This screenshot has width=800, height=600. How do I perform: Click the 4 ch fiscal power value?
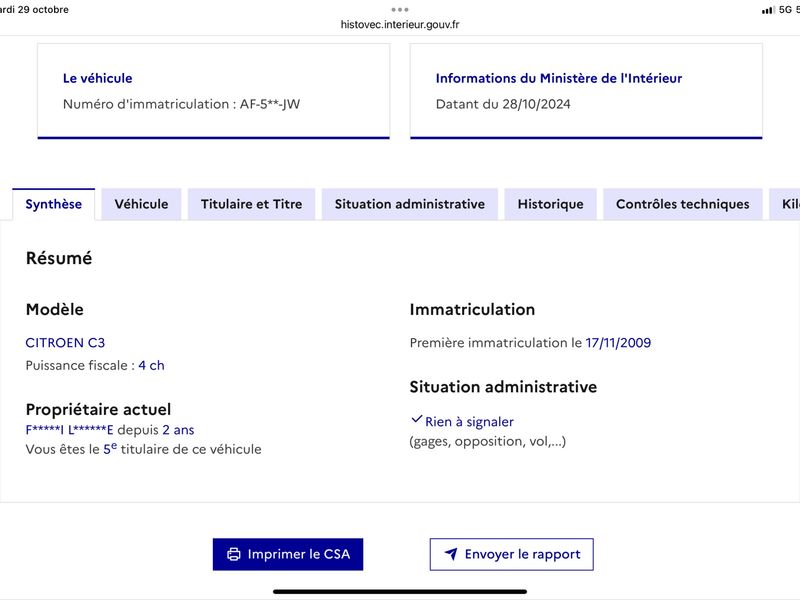click(152, 365)
